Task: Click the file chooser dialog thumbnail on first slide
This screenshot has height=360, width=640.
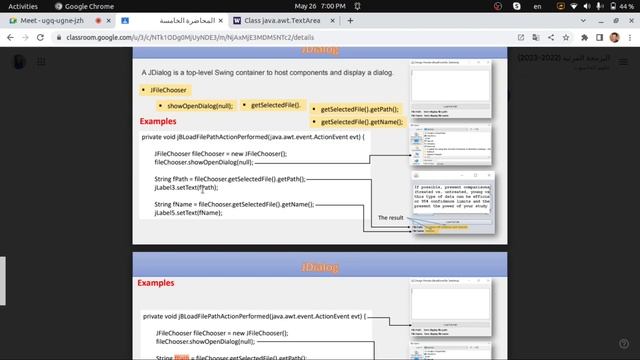Action: pyautogui.click(x=451, y=144)
